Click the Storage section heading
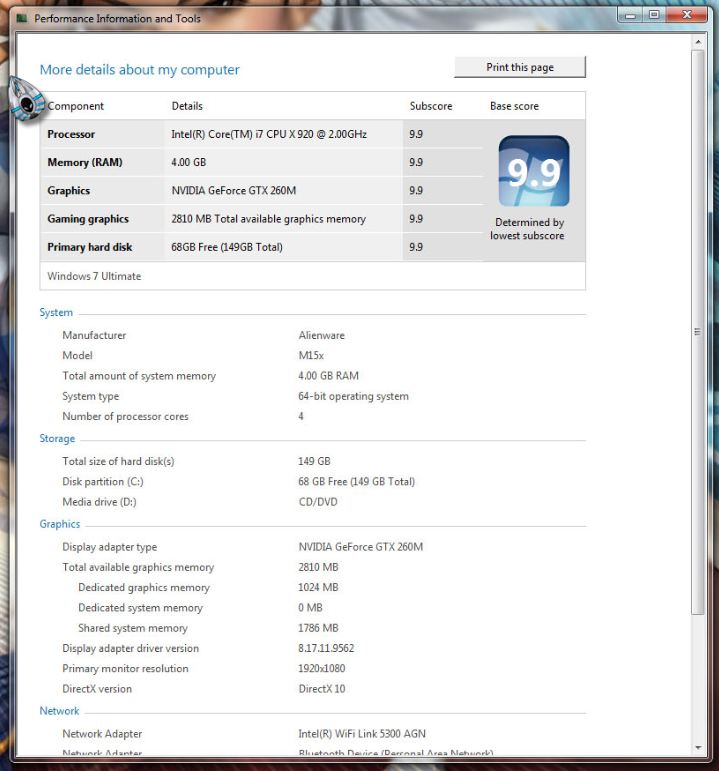This screenshot has height=771, width=719. click(57, 439)
